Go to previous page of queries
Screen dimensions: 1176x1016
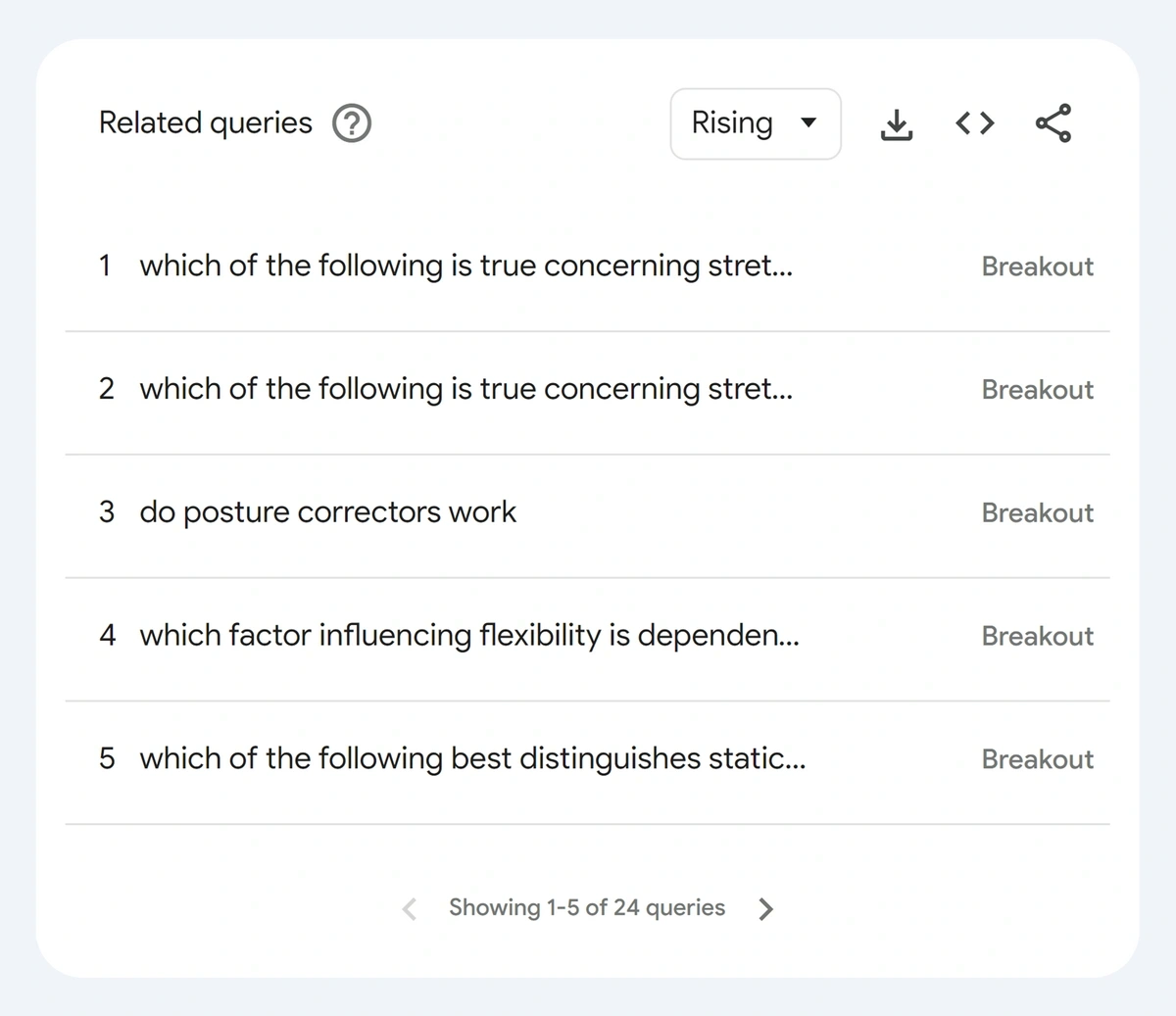click(410, 909)
